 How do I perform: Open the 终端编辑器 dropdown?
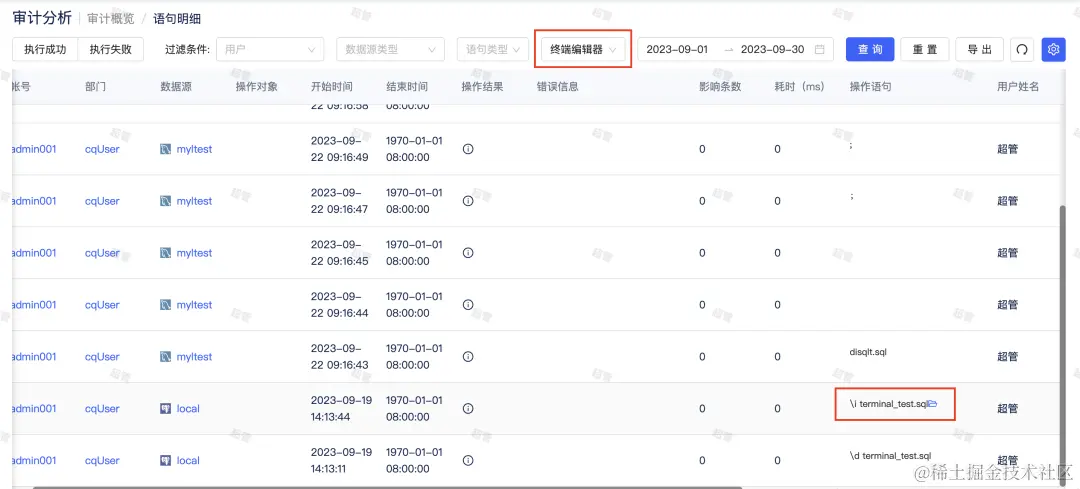pyautogui.click(x=583, y=50)
